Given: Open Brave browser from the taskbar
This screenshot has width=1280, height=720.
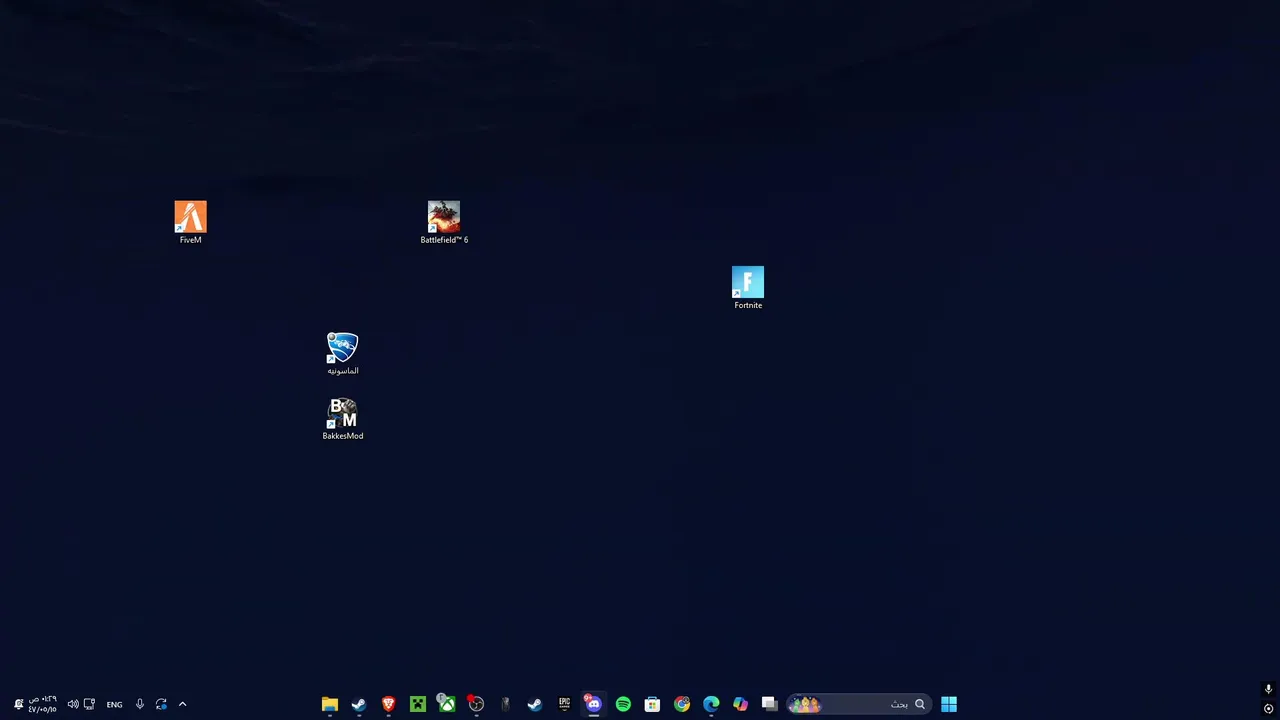Looking at the screenshot, I should pyautogui.click(x=388, y=704).
